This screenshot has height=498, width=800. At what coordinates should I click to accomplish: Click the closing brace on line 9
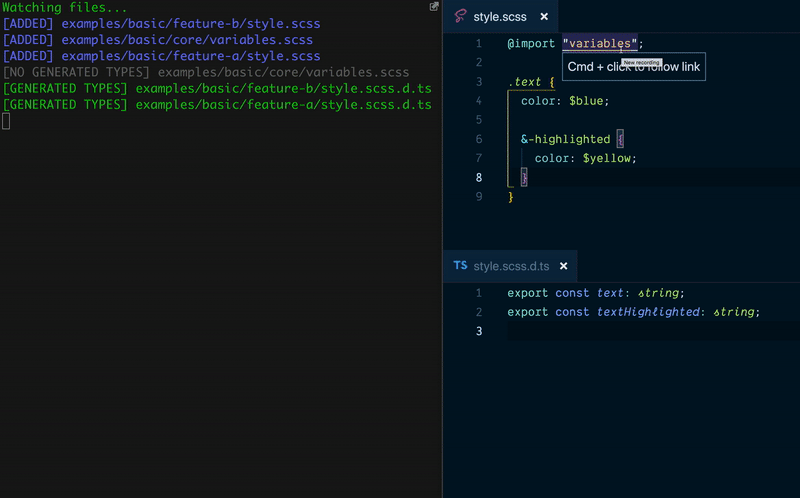[511, 197]
